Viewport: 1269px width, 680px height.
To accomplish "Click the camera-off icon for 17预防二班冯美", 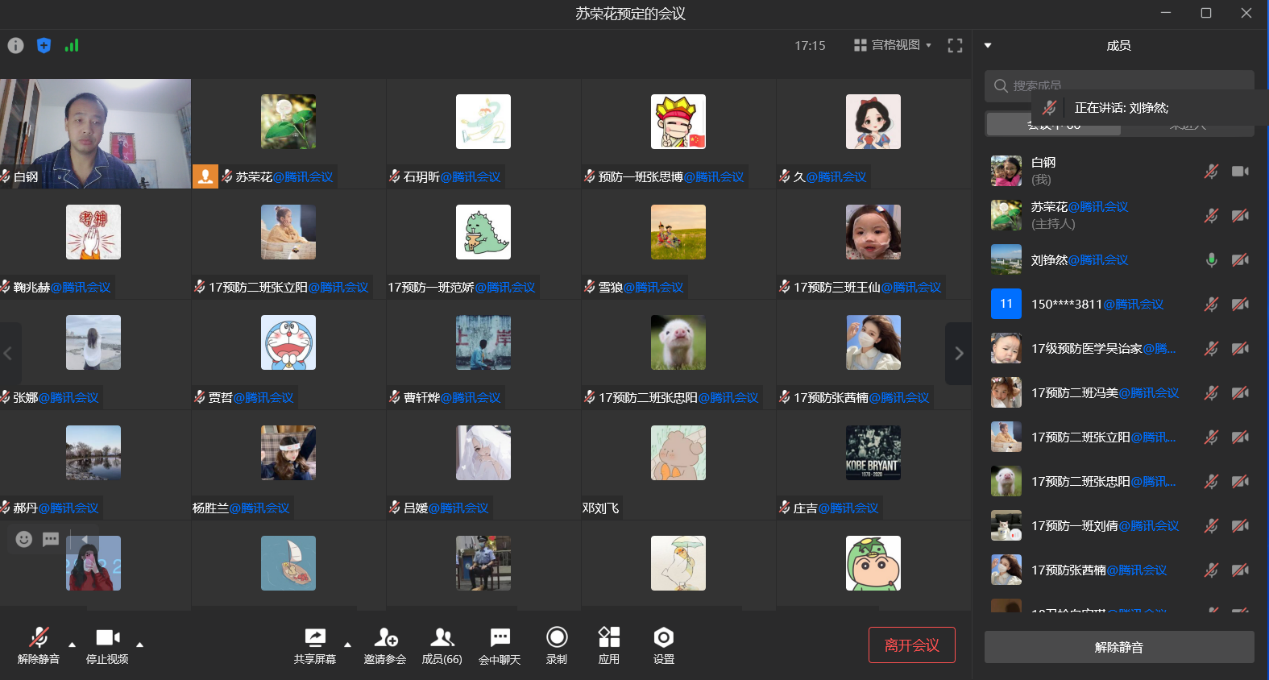I will (x=1240, y=393).
